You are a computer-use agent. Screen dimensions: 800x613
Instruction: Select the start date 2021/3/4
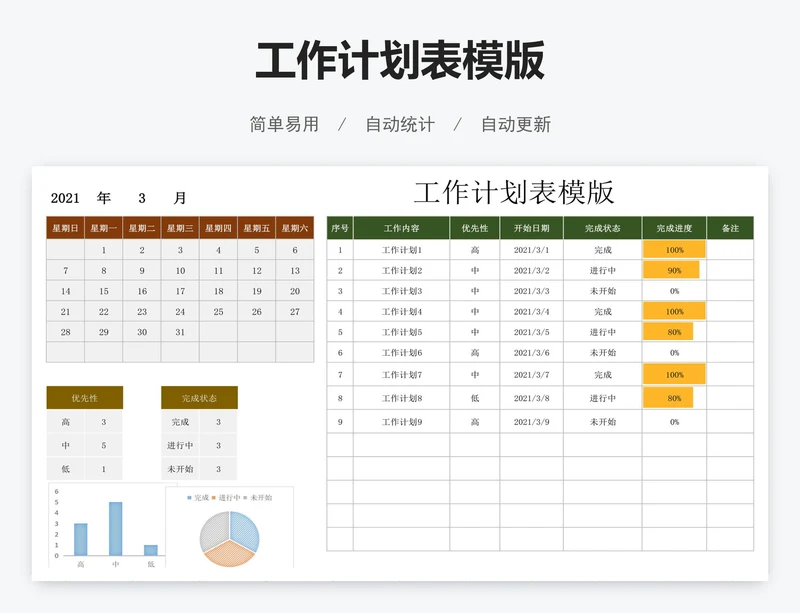[x=532, y=311]
